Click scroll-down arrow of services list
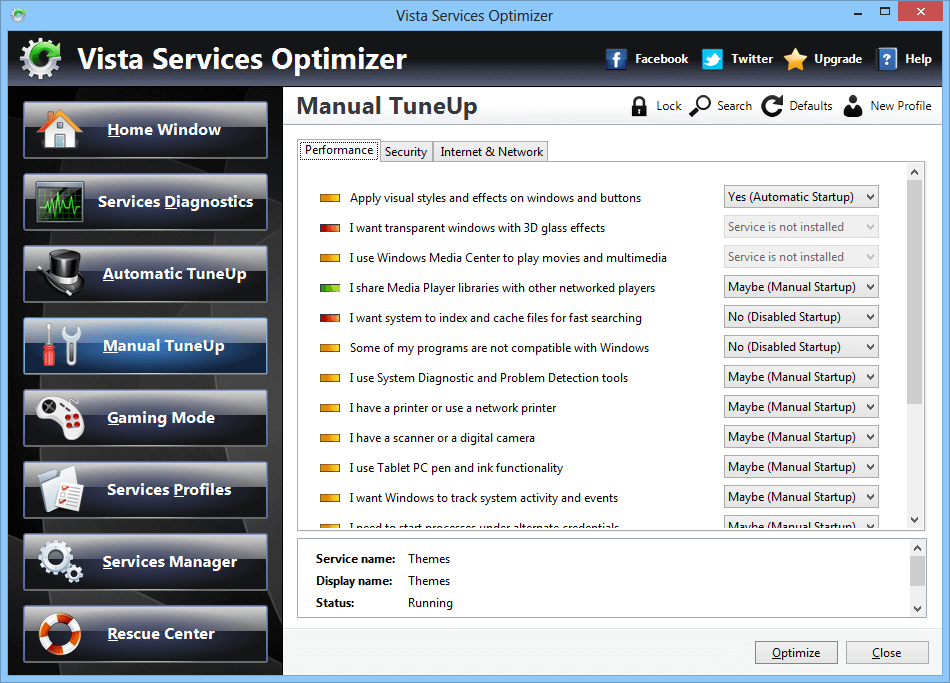 point(915,520)
